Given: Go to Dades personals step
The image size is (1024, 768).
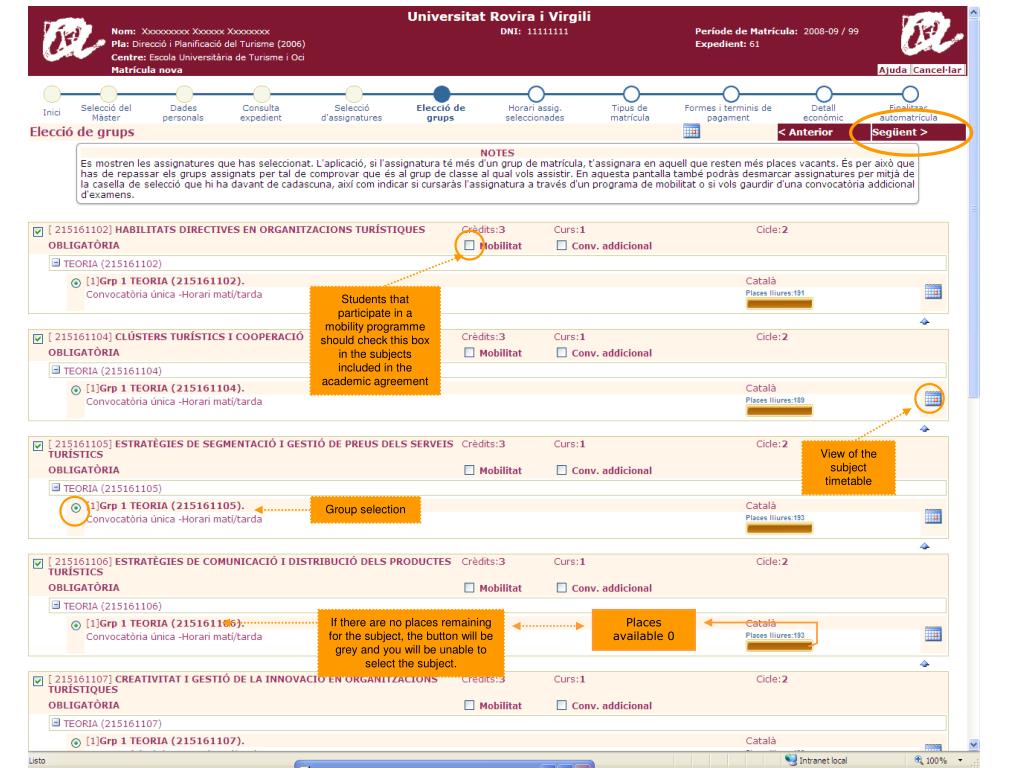Looking at the screenshot, I should tap(185, 94).
